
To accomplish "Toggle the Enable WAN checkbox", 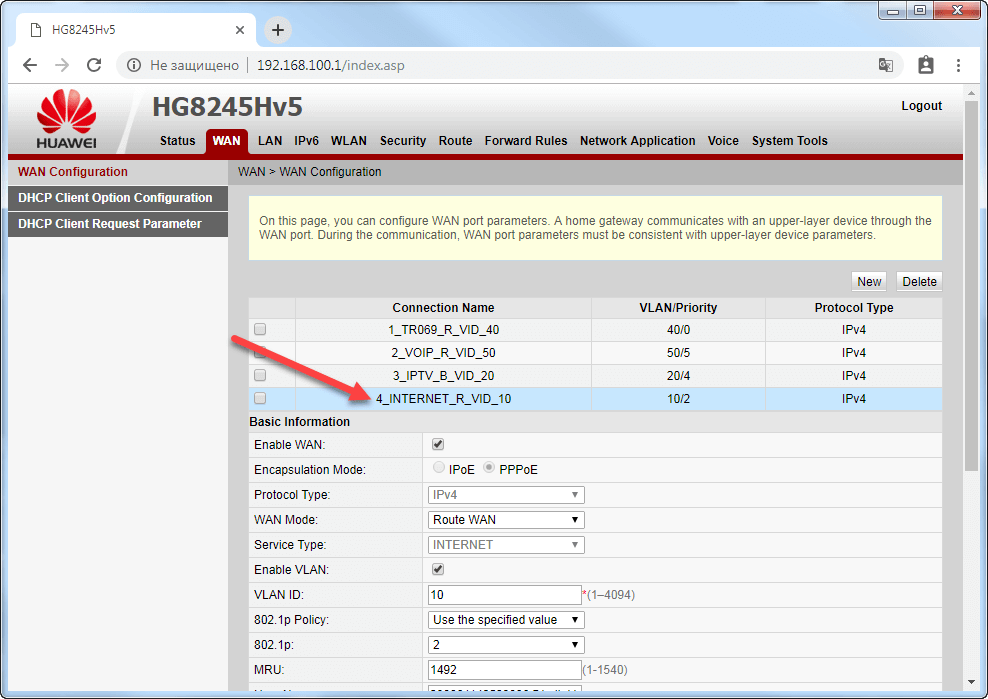I will pyautogui.click(x=437, y=444).
